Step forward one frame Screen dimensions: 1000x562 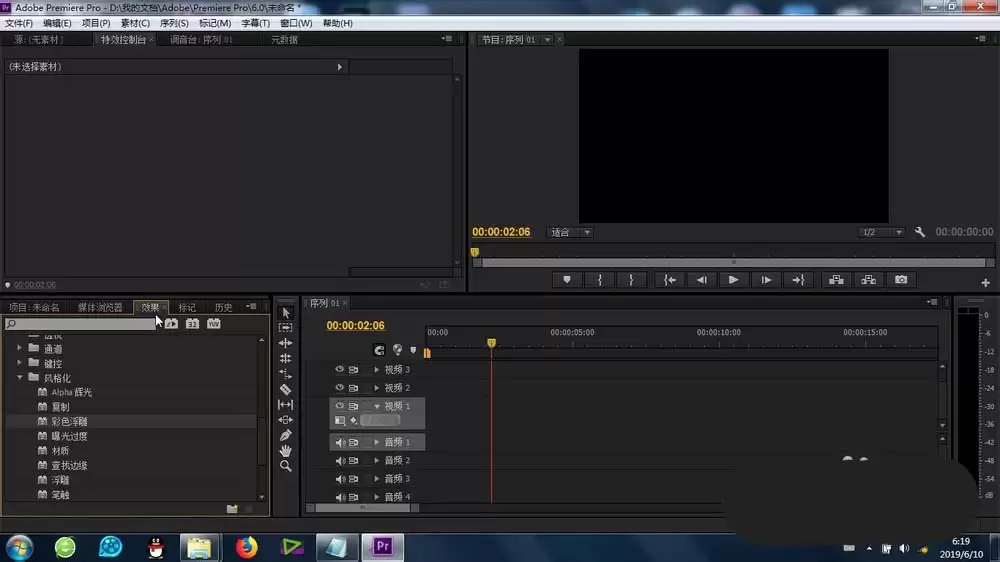click(766, 279)
